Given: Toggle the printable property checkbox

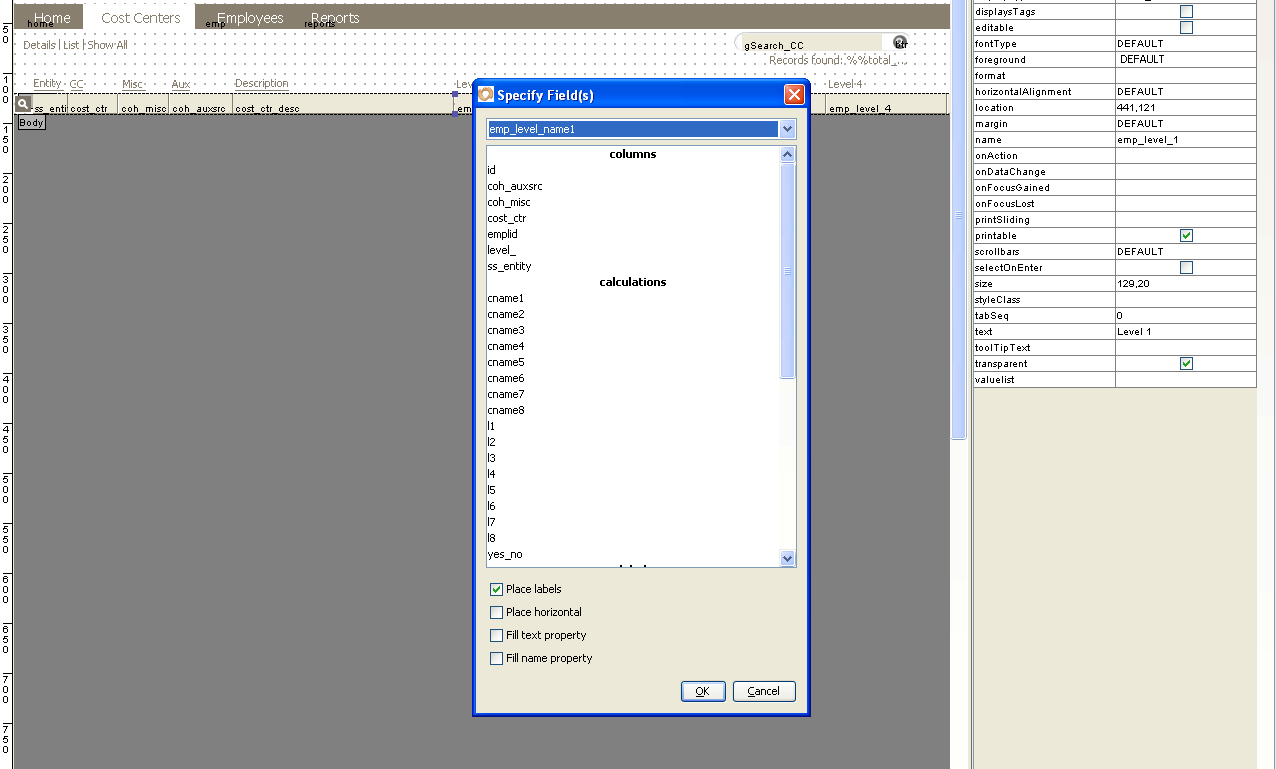Looking at the screenshot, I should click(x=1186, y=236).
